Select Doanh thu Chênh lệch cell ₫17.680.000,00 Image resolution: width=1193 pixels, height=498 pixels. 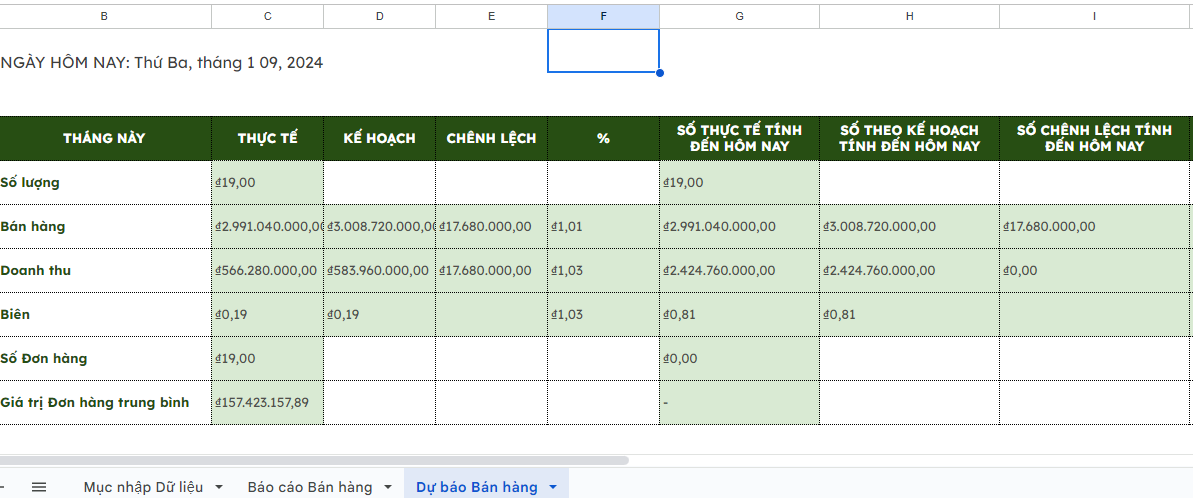[x=492, y=271]
